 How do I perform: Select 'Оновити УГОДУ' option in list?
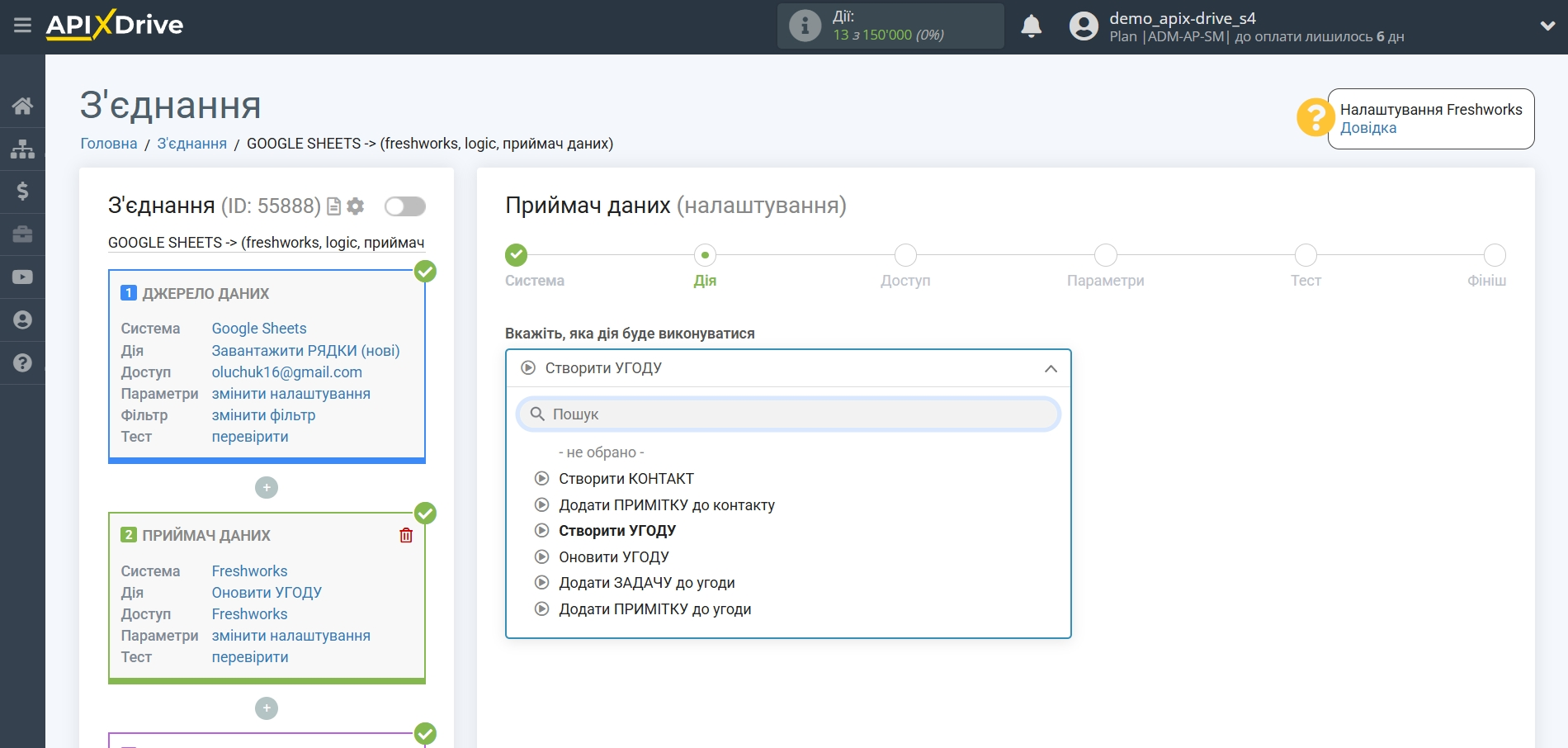613,557
